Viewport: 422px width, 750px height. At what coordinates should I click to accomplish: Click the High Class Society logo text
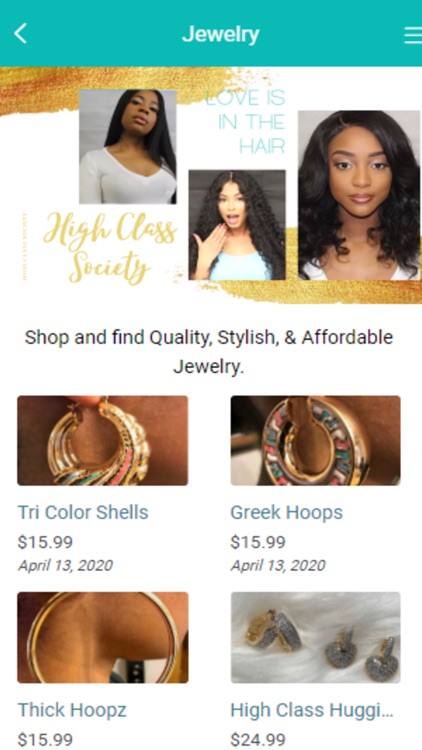click(x=110, y=247)
